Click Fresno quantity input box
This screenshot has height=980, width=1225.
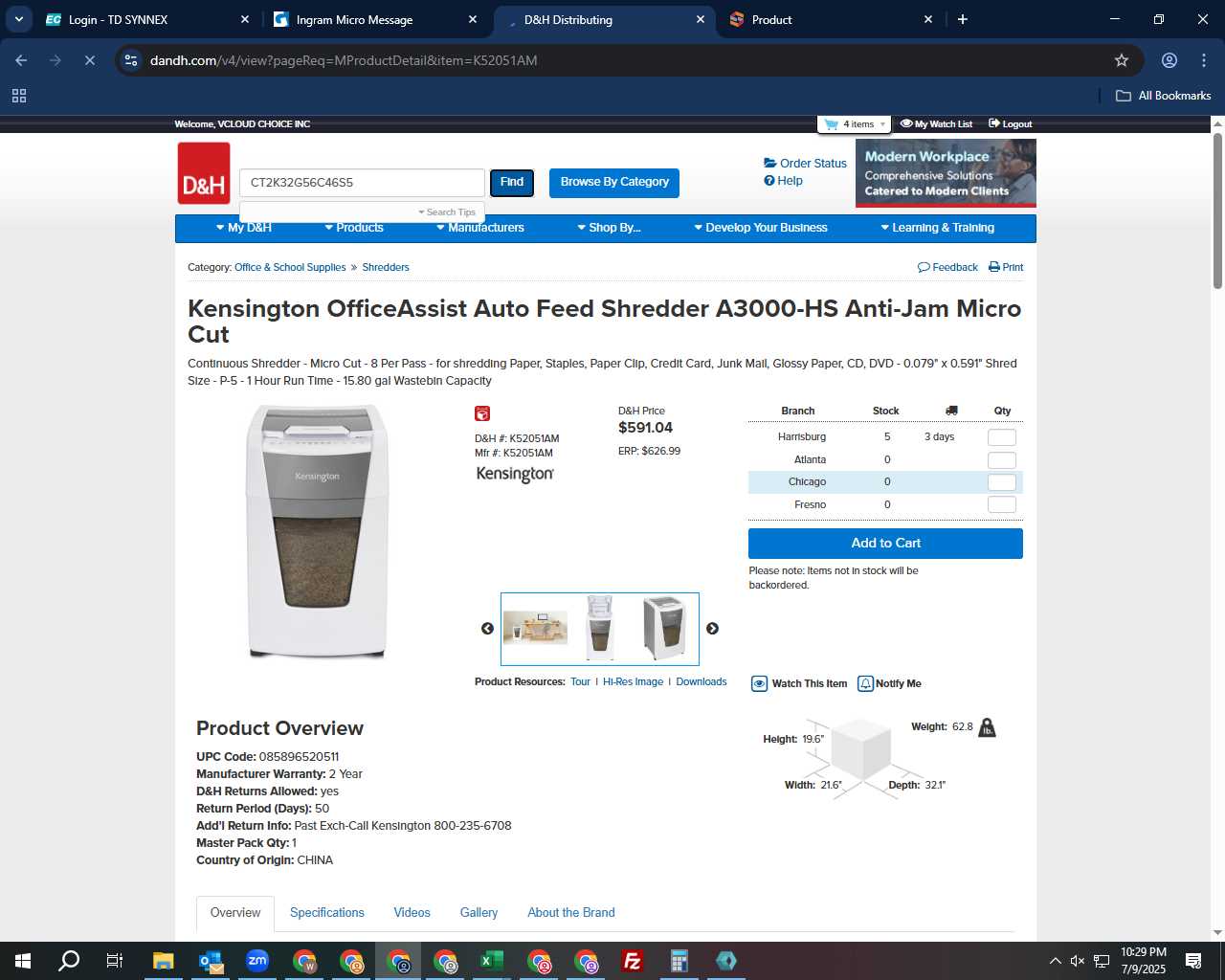pyautogui.click(x=1002, y=505)
